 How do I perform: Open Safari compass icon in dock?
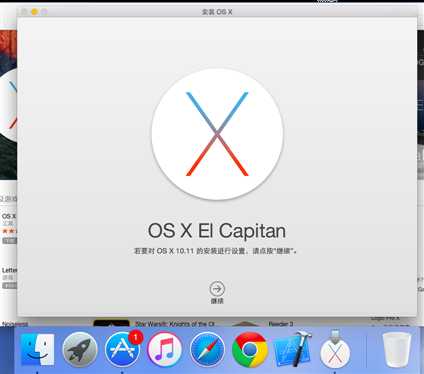(x=207, y=349)
